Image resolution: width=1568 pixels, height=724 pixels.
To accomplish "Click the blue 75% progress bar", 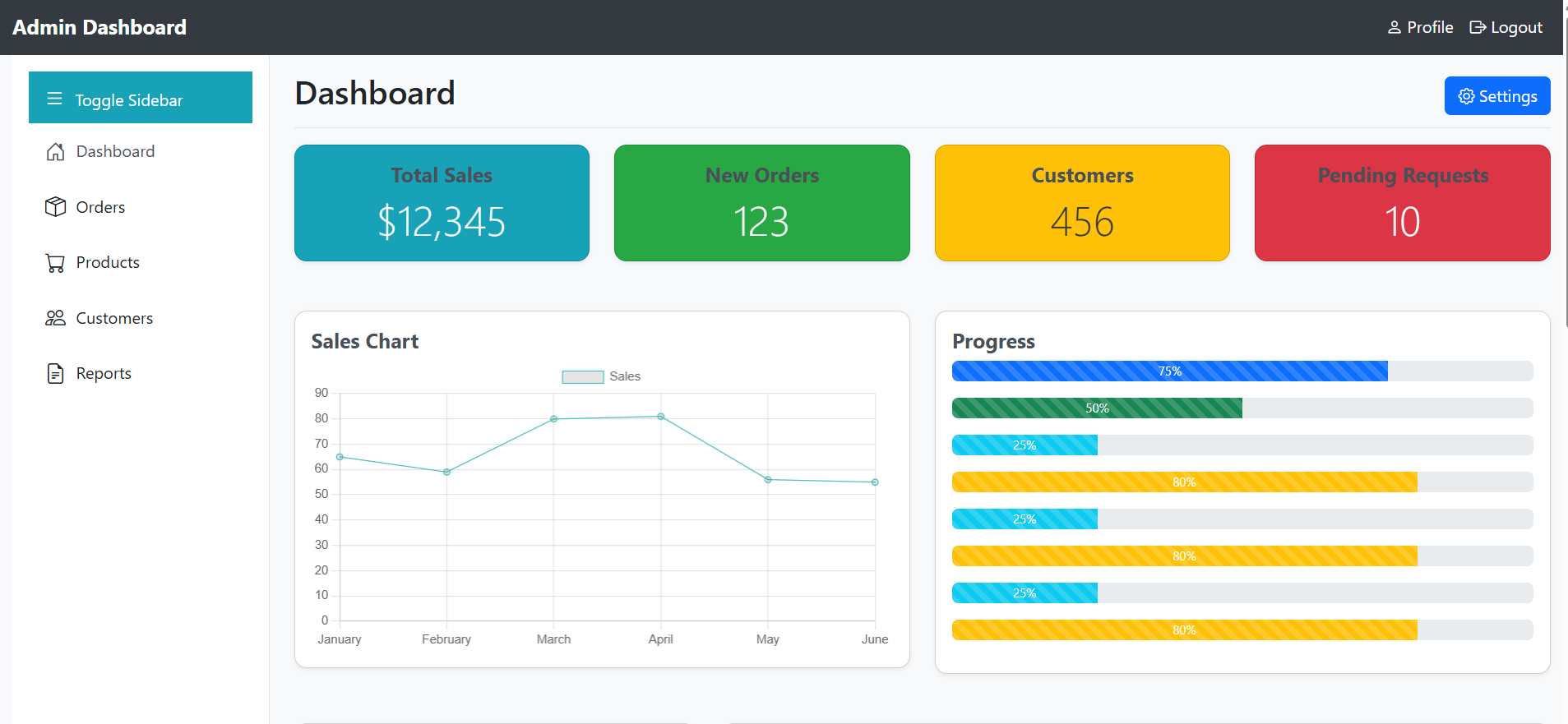I will pos(1170,371).
